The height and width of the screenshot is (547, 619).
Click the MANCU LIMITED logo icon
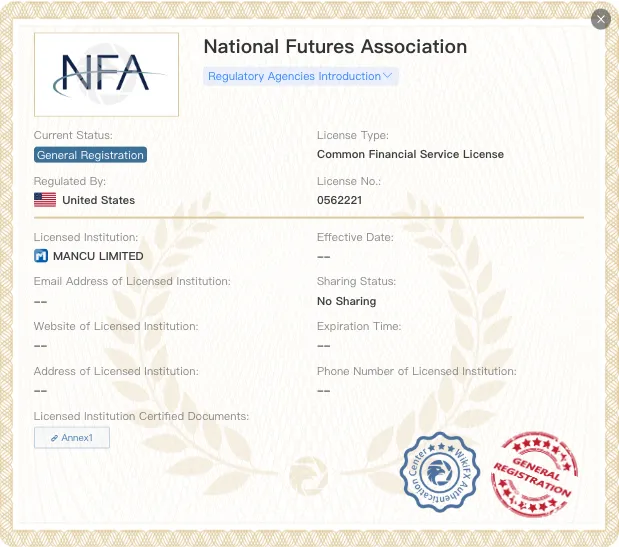coord(41,256)
